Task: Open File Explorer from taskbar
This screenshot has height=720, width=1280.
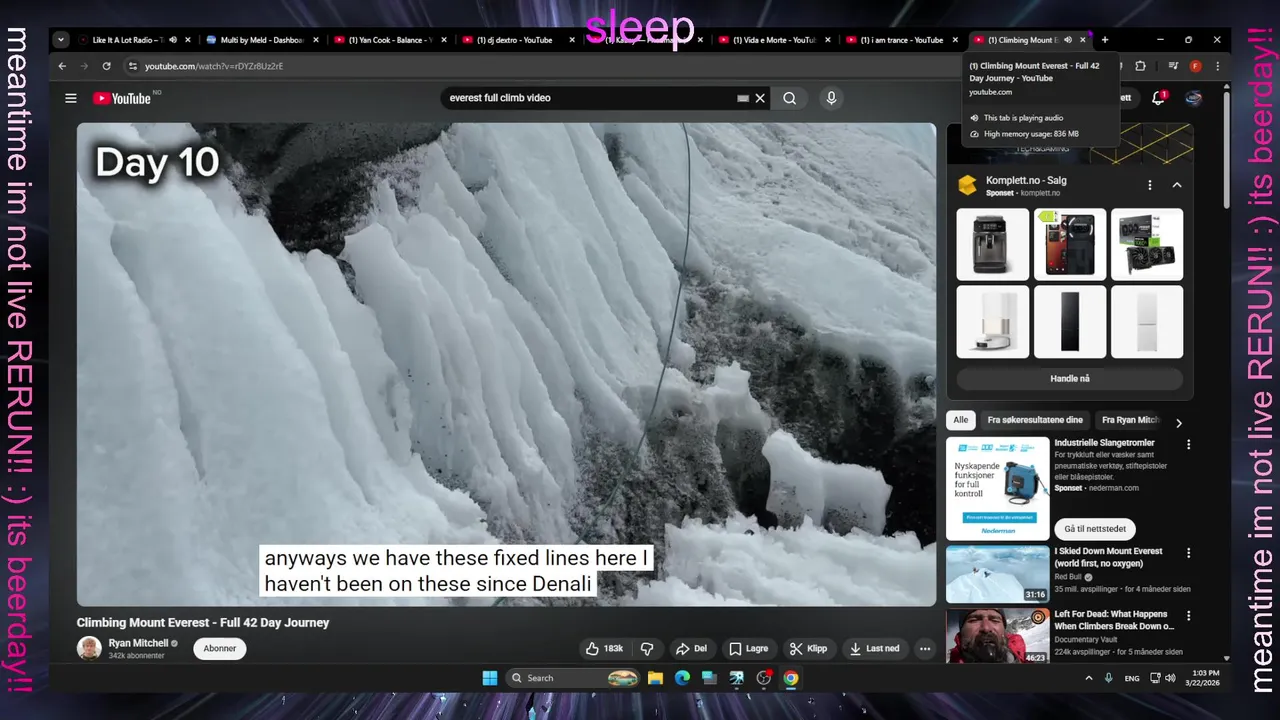Action: (655, 678)
